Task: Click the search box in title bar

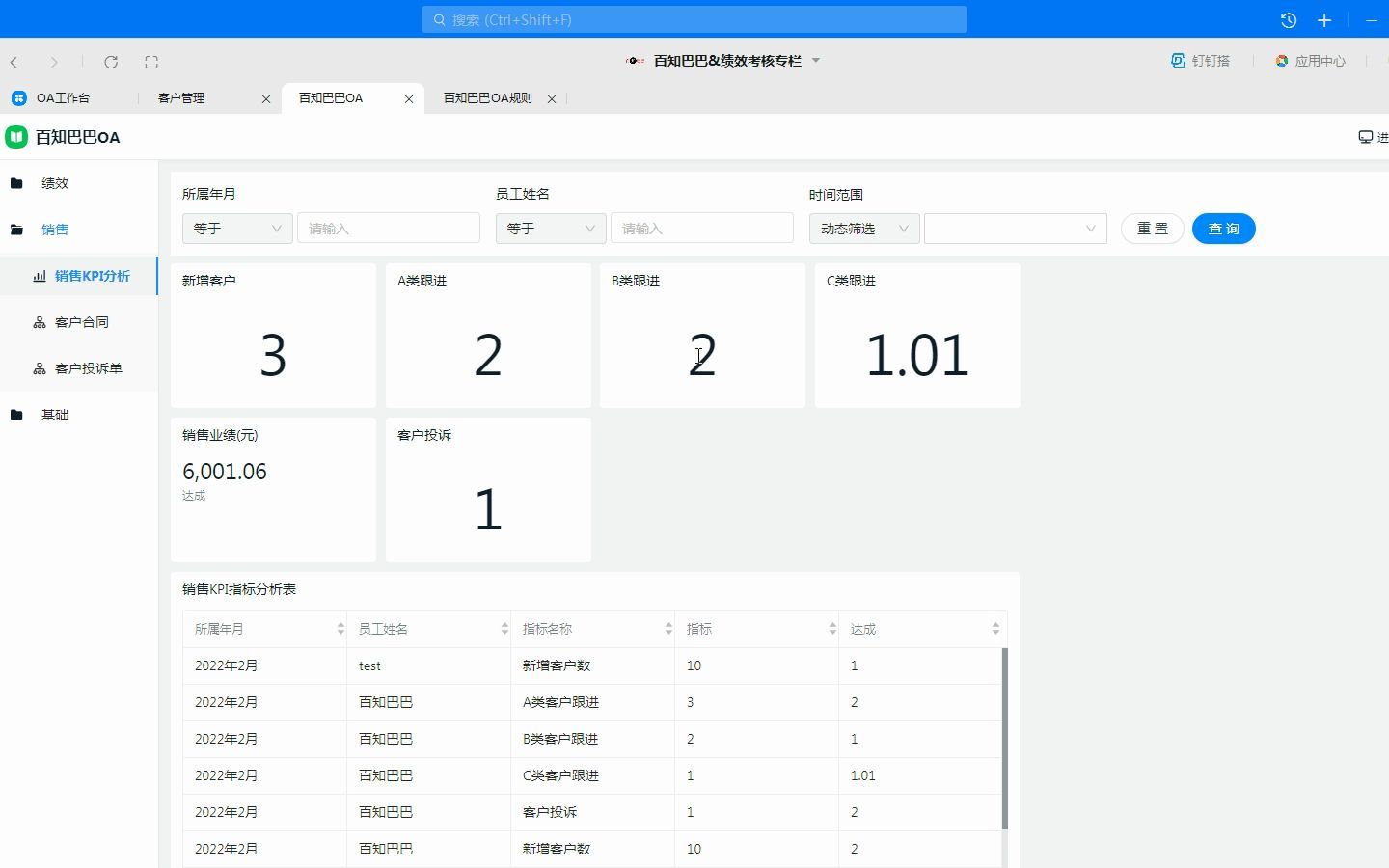Action: click(694, 19)
